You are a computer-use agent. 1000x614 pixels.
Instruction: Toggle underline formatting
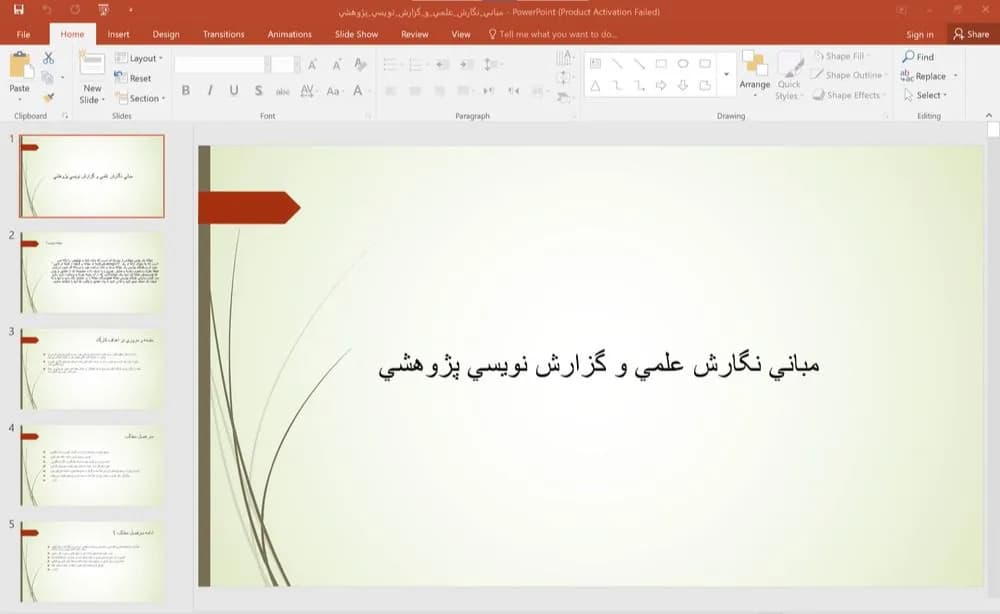(x=234, y=91)
